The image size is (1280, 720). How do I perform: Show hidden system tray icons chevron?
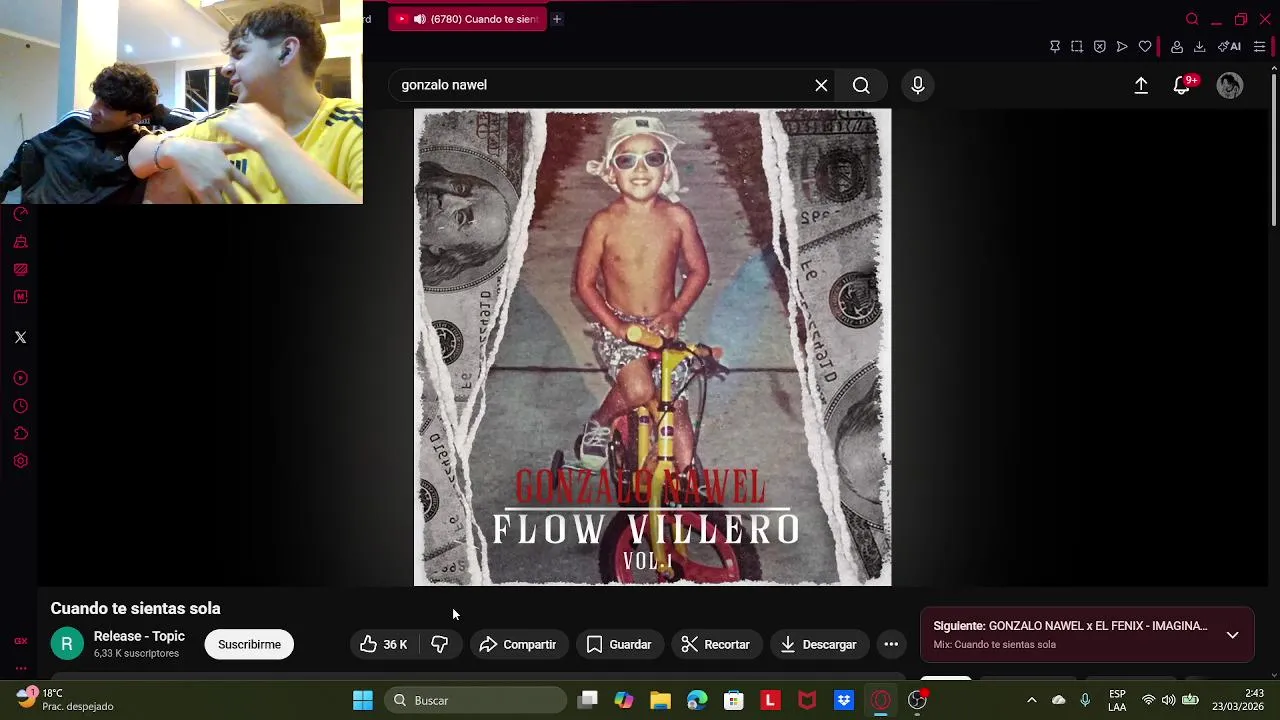[1032, 700]
